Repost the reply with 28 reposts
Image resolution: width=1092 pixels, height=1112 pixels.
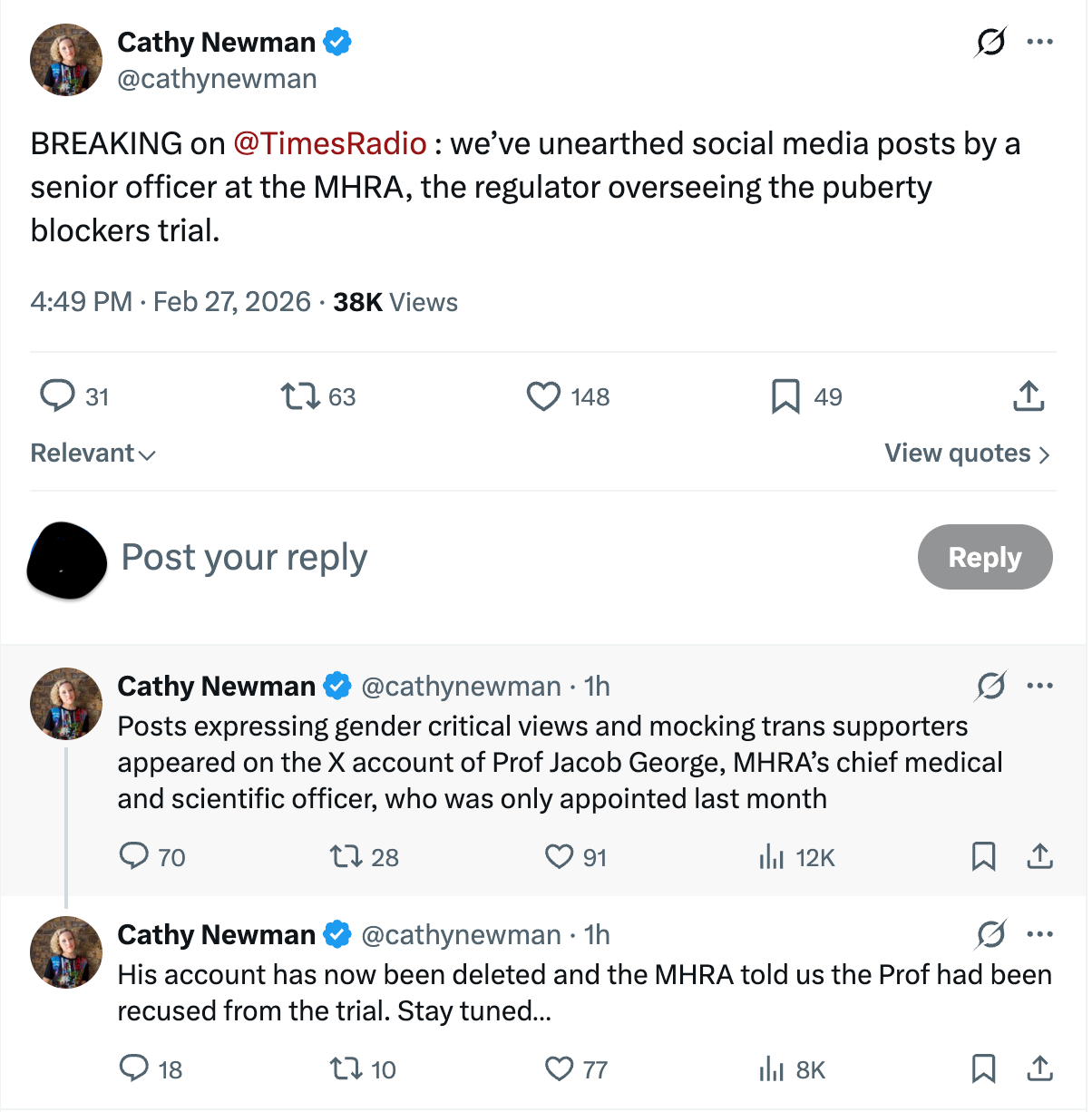pyautogui.click(x=346, y=856)
